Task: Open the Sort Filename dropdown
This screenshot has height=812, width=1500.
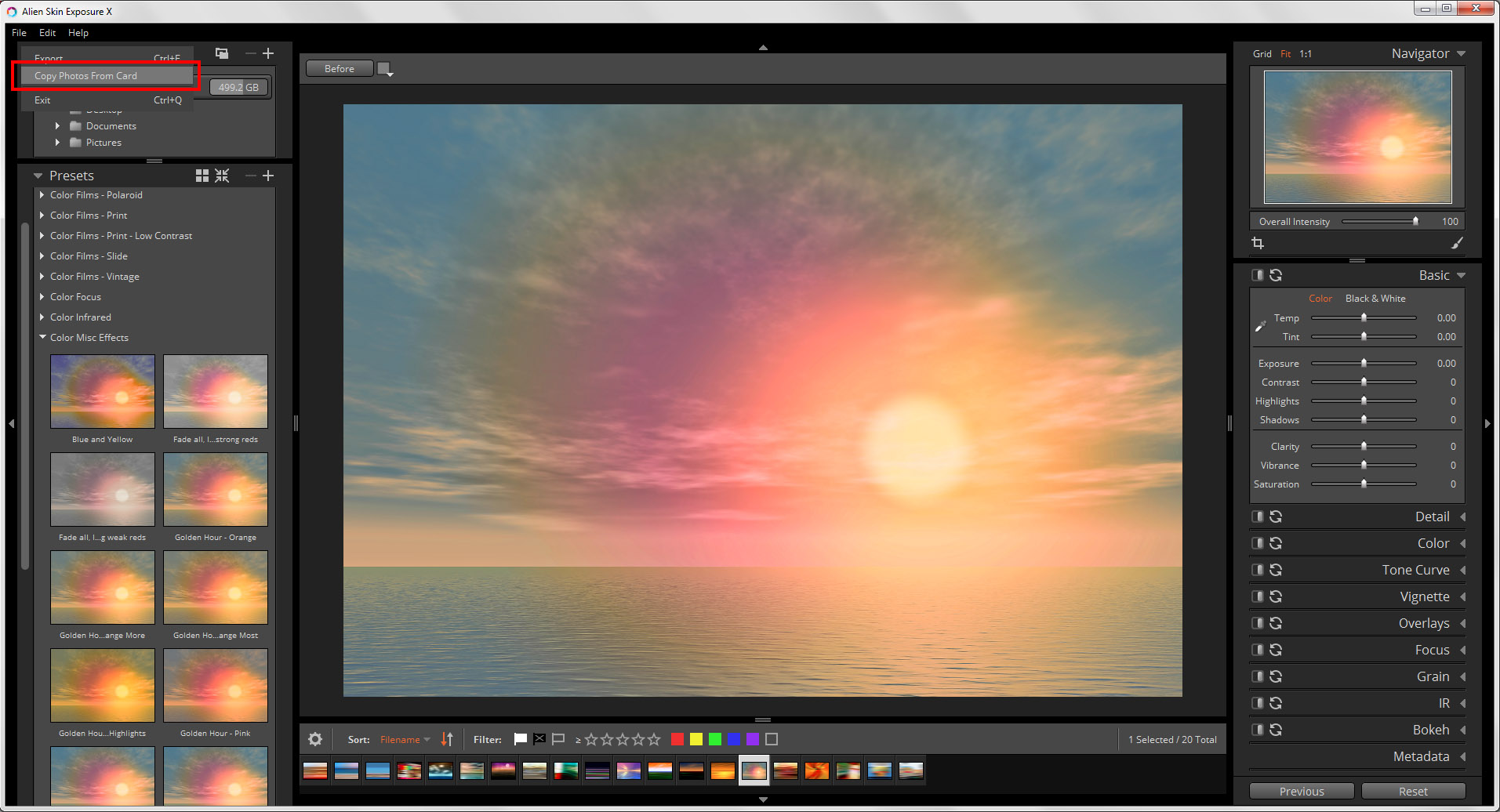Action: pos(405,739)
